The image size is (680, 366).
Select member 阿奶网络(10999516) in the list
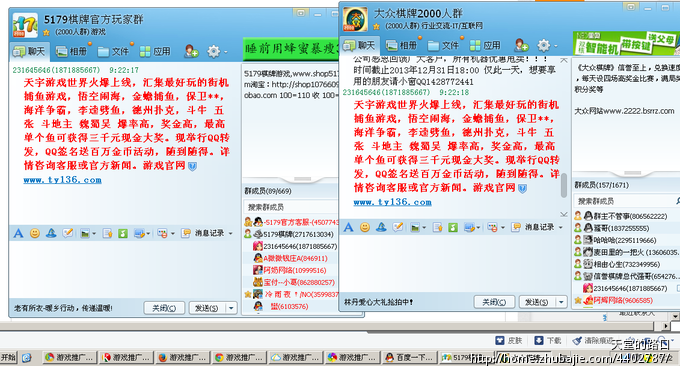(291, 271)
